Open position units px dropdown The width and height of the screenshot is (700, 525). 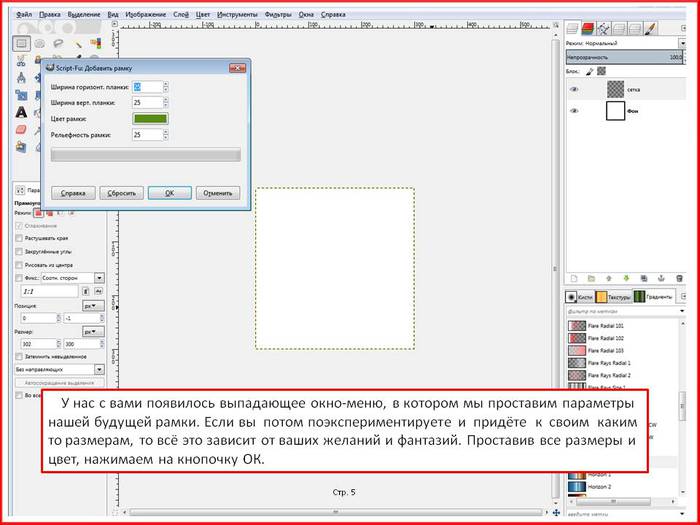click(93, 306)
